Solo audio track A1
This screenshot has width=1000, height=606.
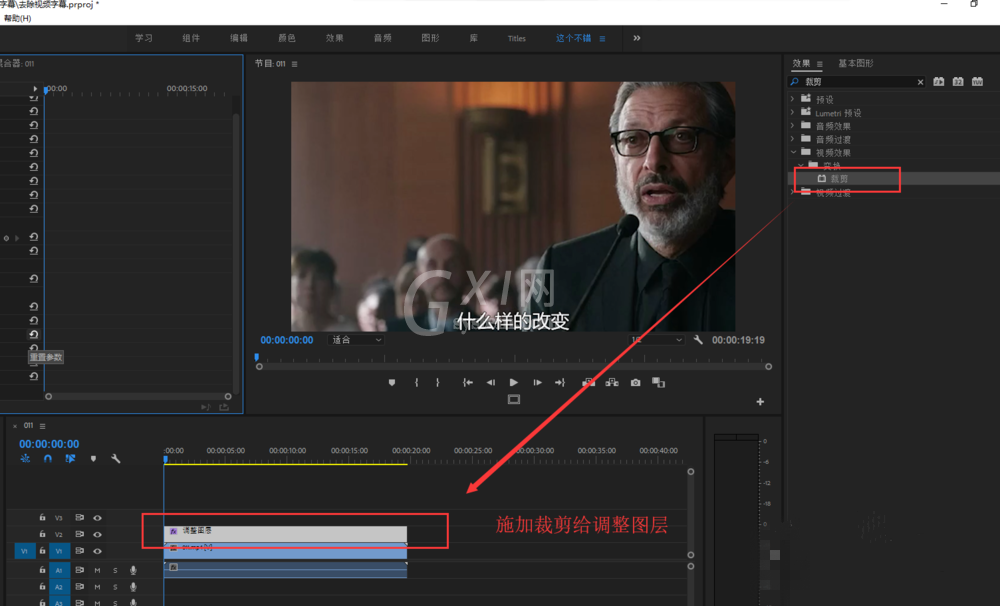115,570
